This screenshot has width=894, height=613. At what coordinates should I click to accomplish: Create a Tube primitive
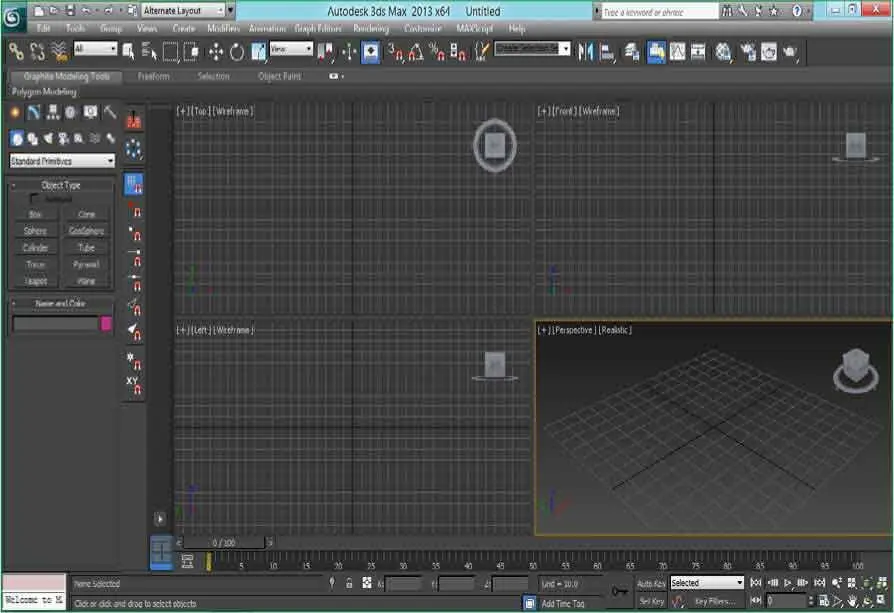[86, 247]
